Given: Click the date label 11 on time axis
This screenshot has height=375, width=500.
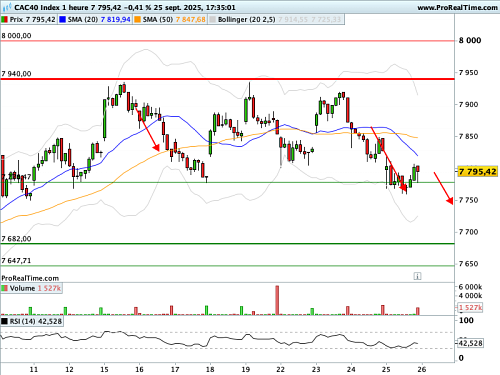Looking at the screenshot, I should pyautogui.click(x=34, y=369).
